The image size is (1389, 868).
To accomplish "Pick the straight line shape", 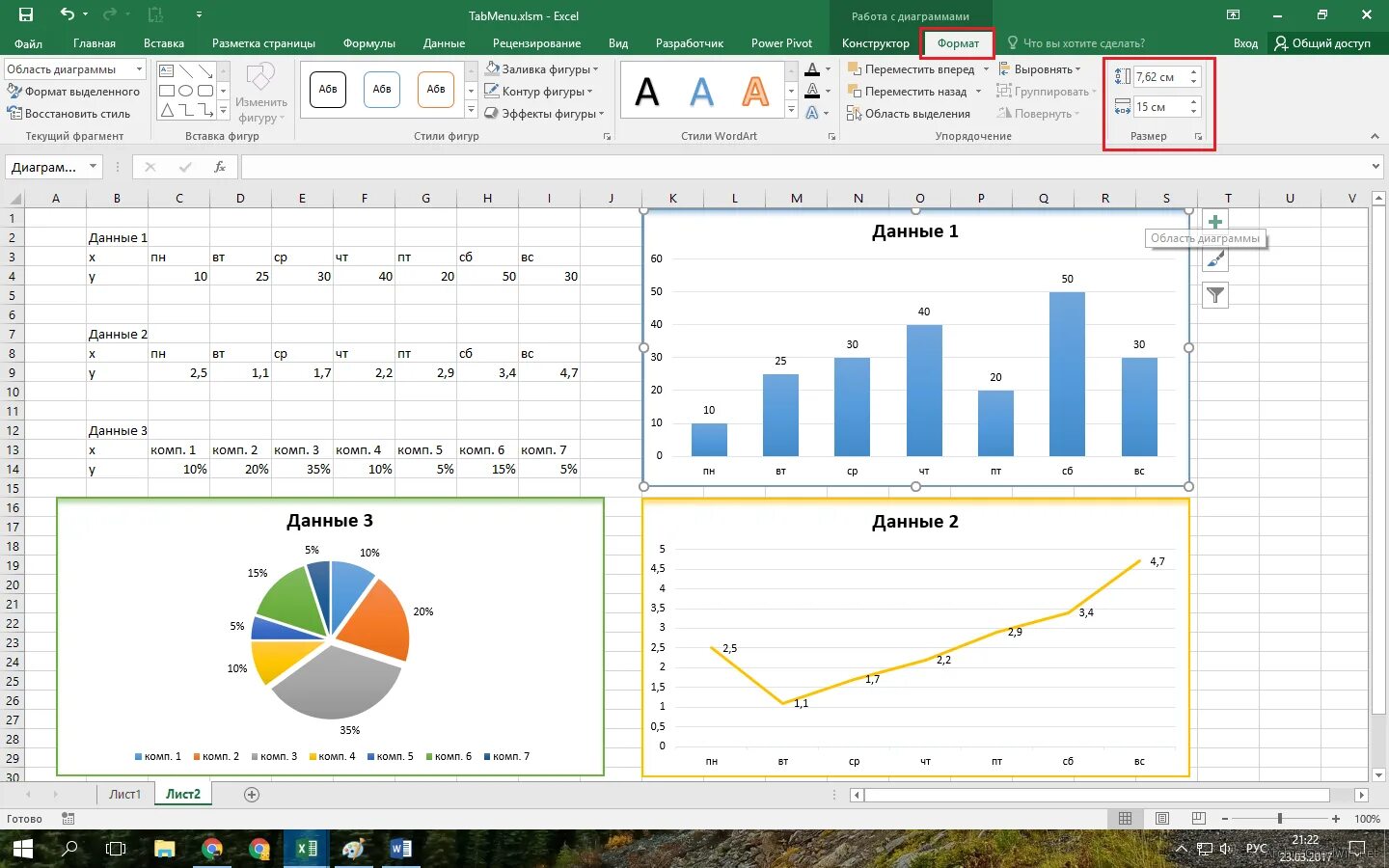I will click(x=186, y=70).
